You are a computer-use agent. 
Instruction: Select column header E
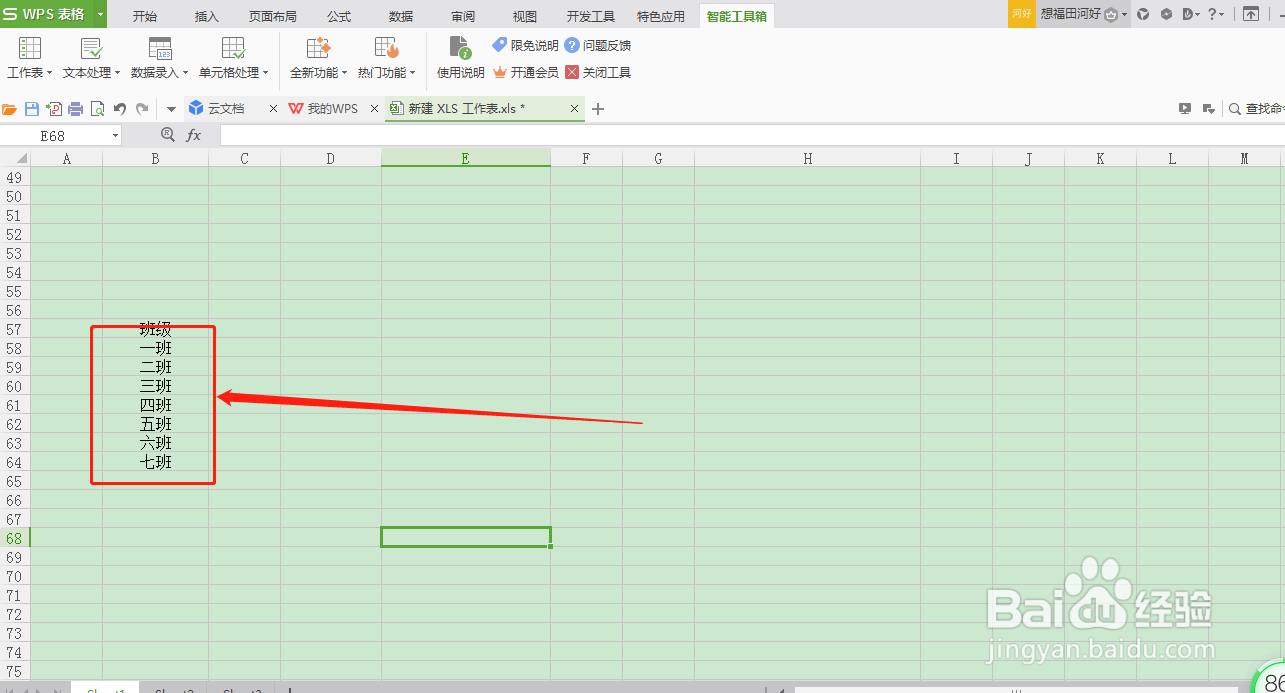pyautogui.click(x=466, y=158)
